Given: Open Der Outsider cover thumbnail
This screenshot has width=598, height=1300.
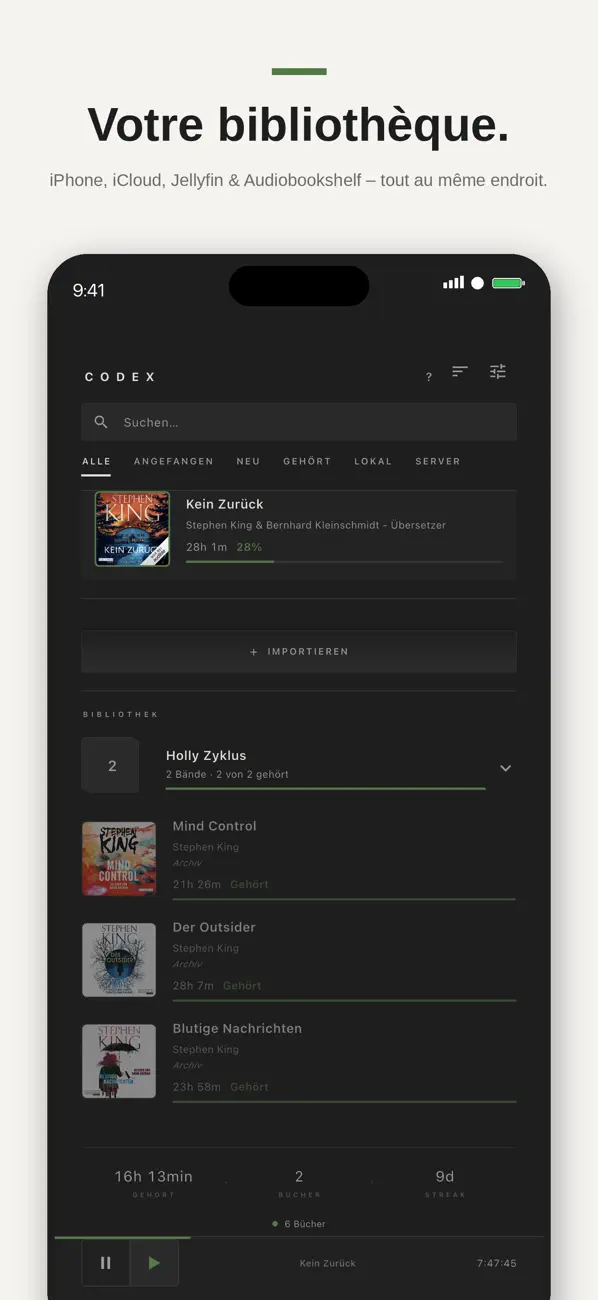Looking at the screenshot, I should click(x=119, y=960).
